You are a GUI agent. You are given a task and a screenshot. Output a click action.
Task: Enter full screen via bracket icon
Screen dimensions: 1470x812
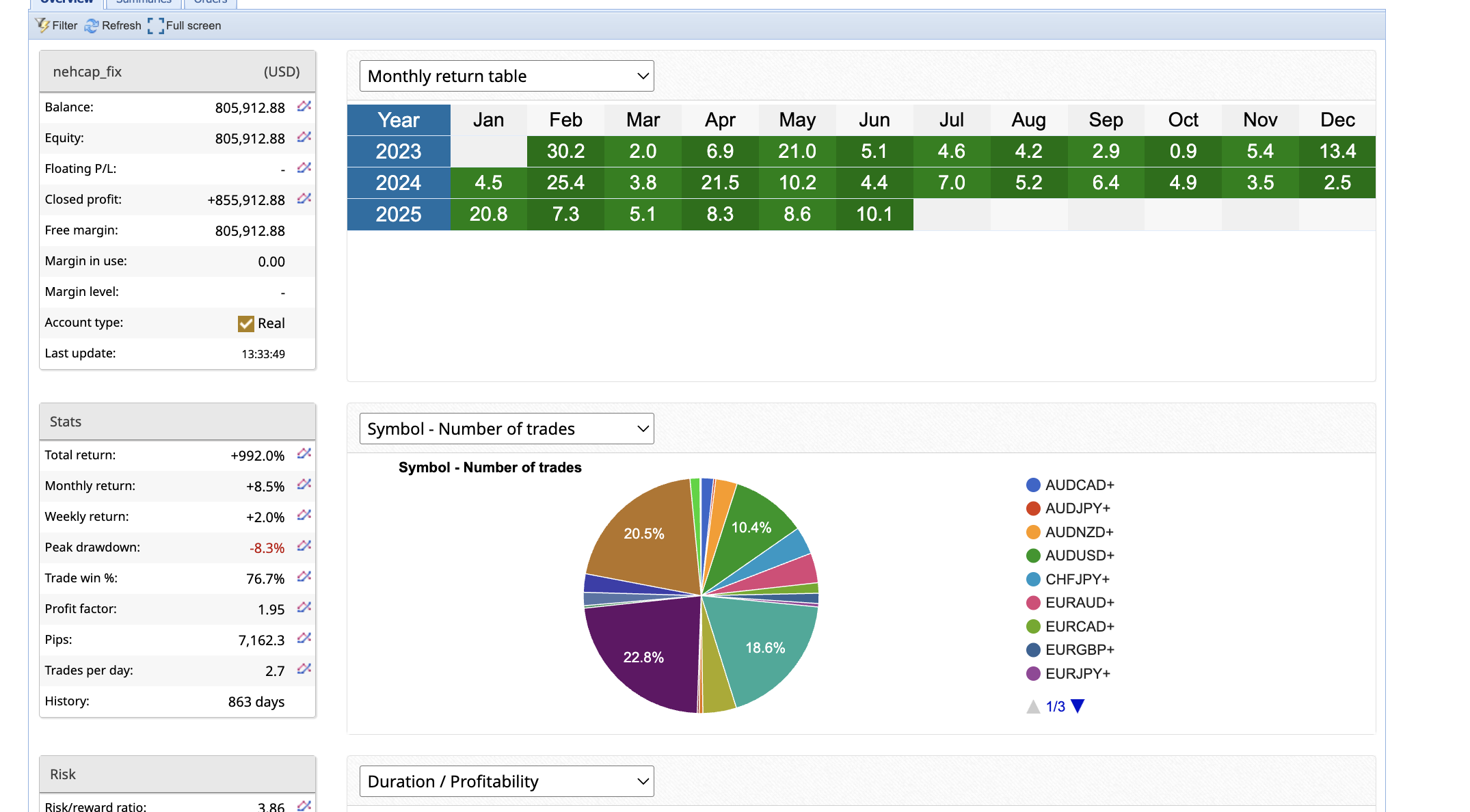156,25
